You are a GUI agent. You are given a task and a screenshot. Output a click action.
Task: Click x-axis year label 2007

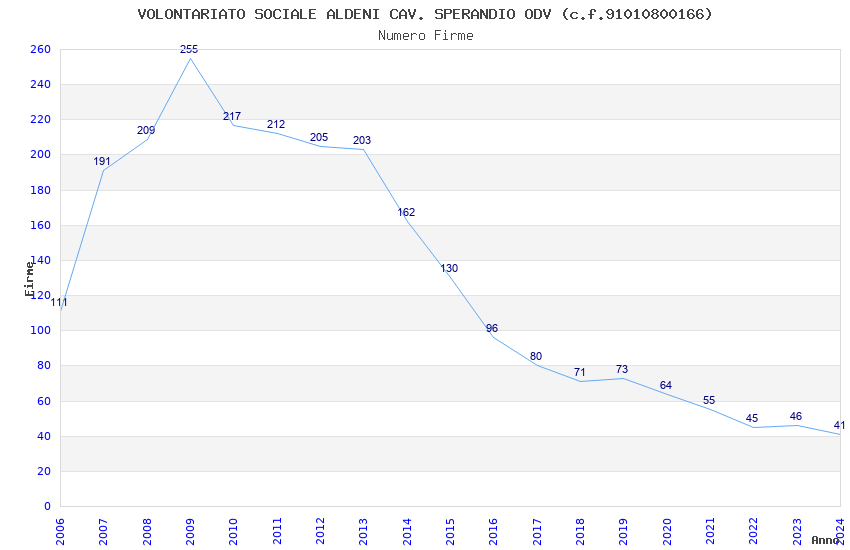104,531
